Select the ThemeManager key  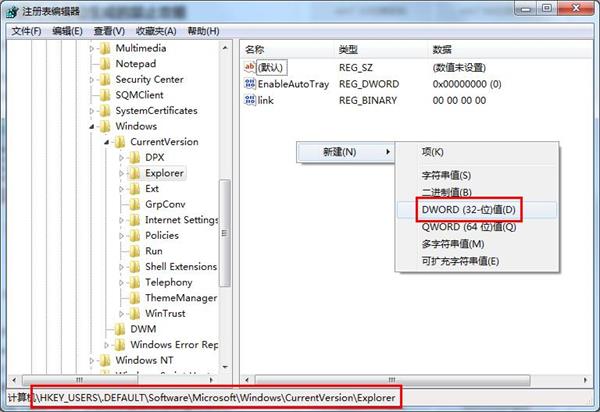tap(181, 298)
